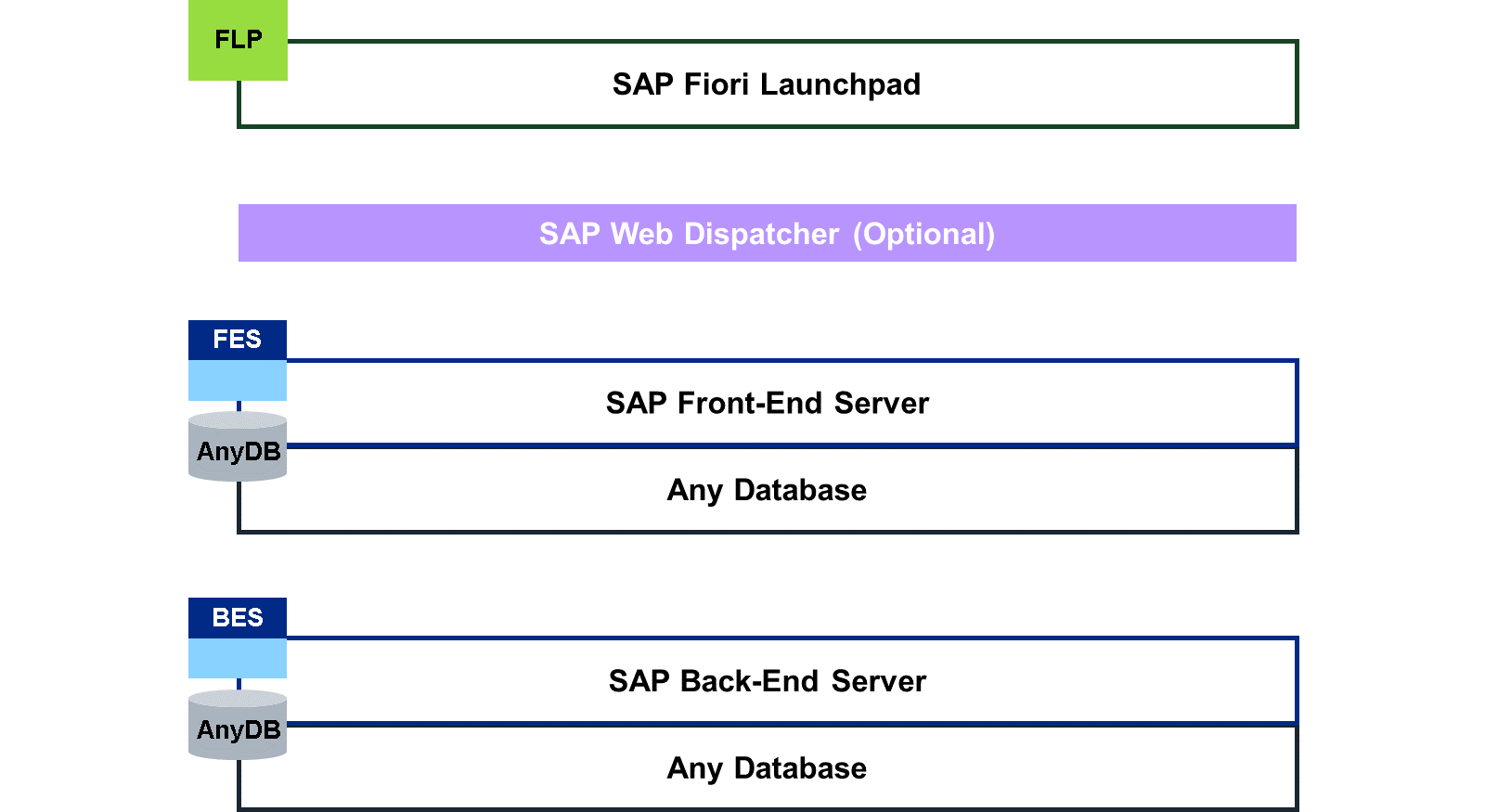Click the dark blue FES label
Screen dimensions: 1485x812
(238, 340)
